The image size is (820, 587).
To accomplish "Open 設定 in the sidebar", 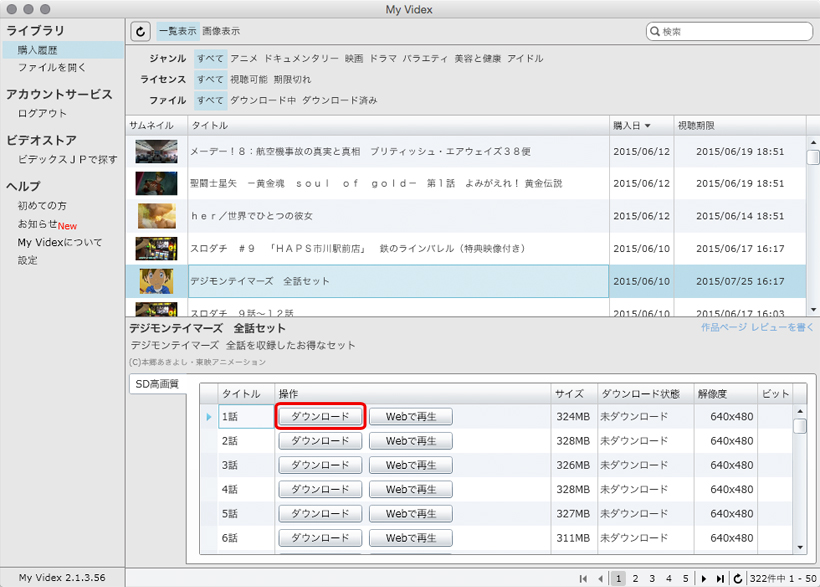I will click(x=28, y=261).
